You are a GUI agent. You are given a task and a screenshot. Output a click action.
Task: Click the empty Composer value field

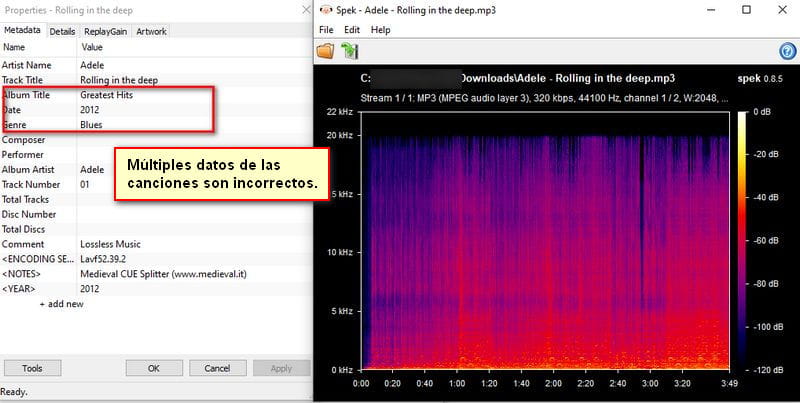[x=194, y=139]
